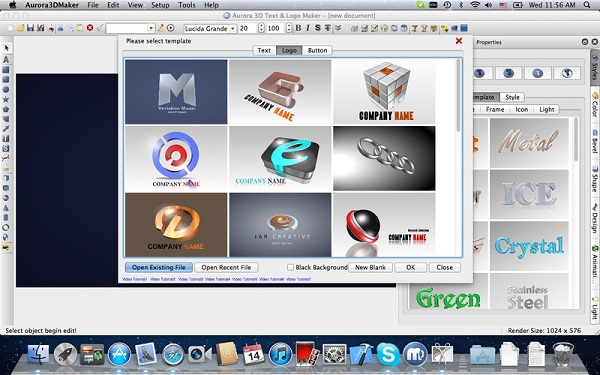
Task: Click the pencil edit icon beside combo box
Action: (x=161, y=28)
